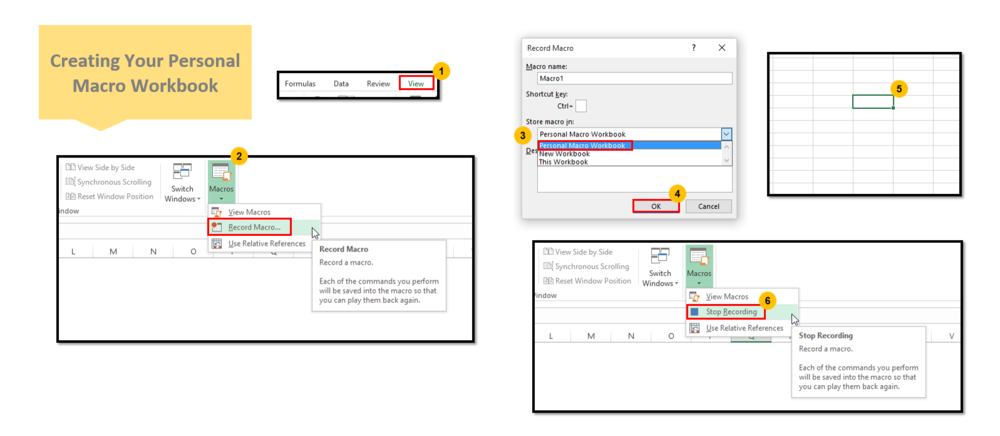Go to the Review ribbon tab
Viewport: 1000px width, 436px height.
[x=378, y=84]
